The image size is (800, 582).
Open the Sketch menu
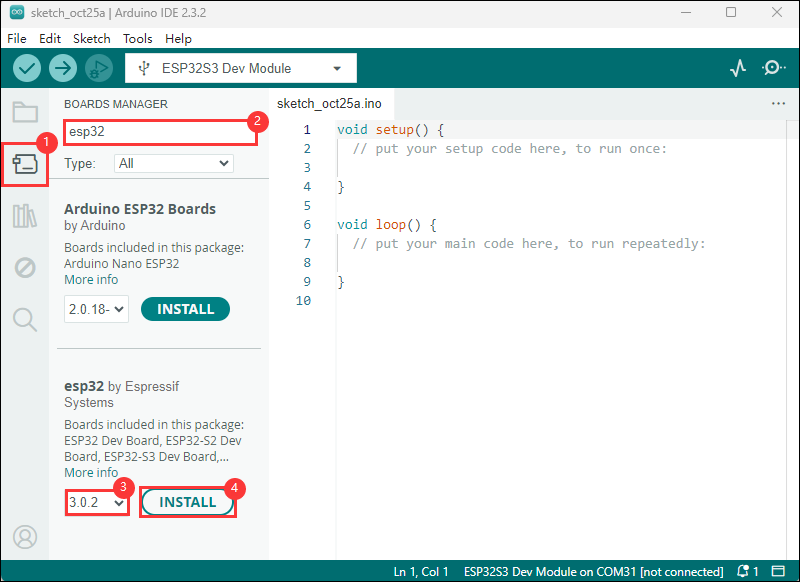tap(92, 39)
